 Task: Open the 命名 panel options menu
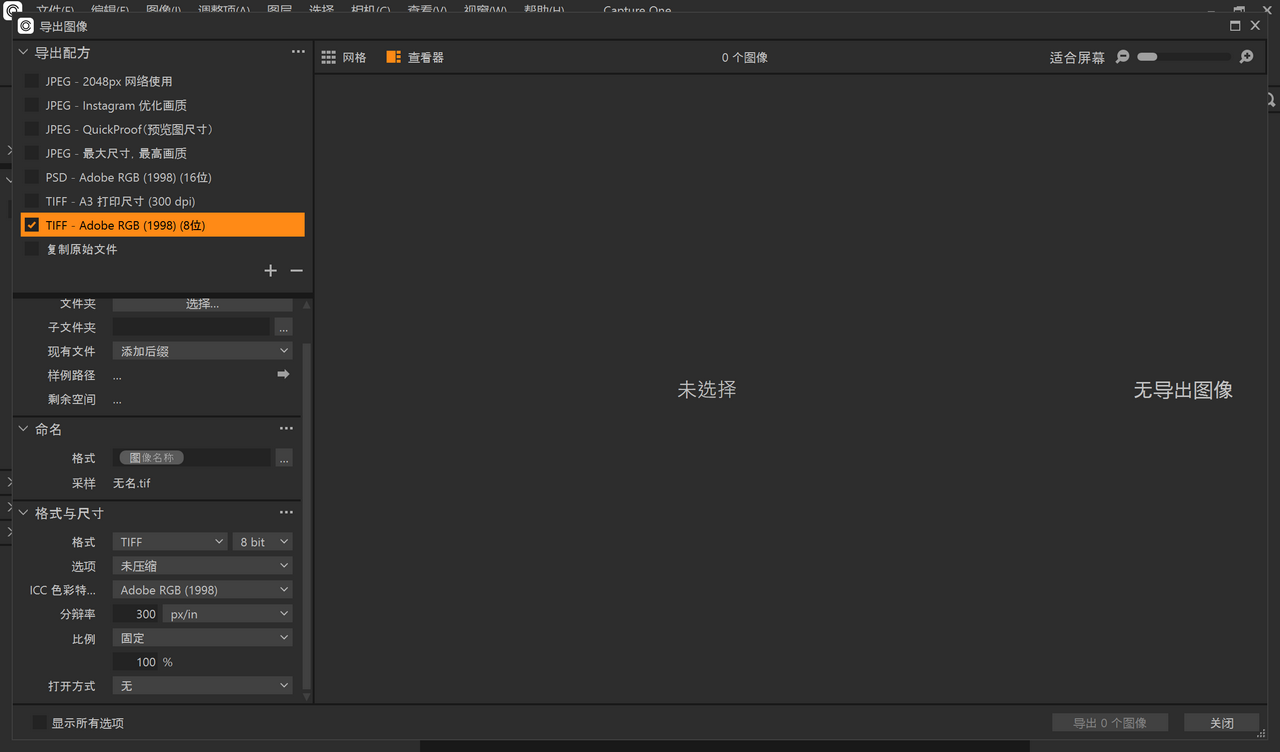286,428
